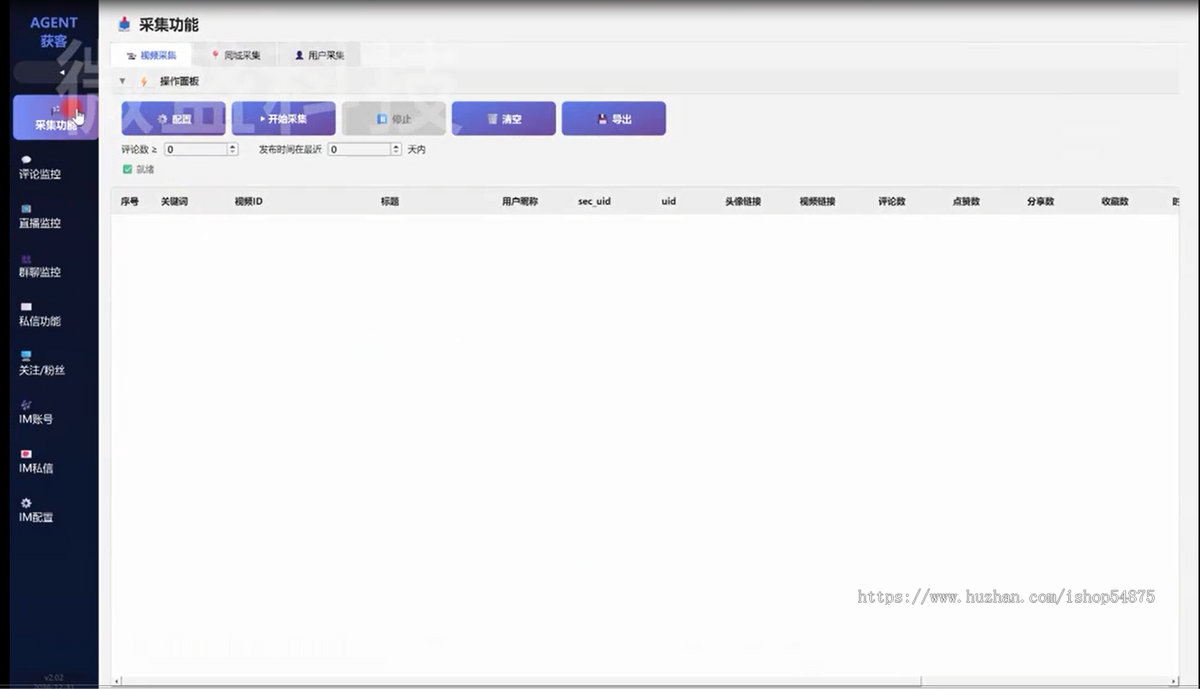Click the 开始采集 button
The height and width of the screenshot is (689, 1200).
[284, 119]
